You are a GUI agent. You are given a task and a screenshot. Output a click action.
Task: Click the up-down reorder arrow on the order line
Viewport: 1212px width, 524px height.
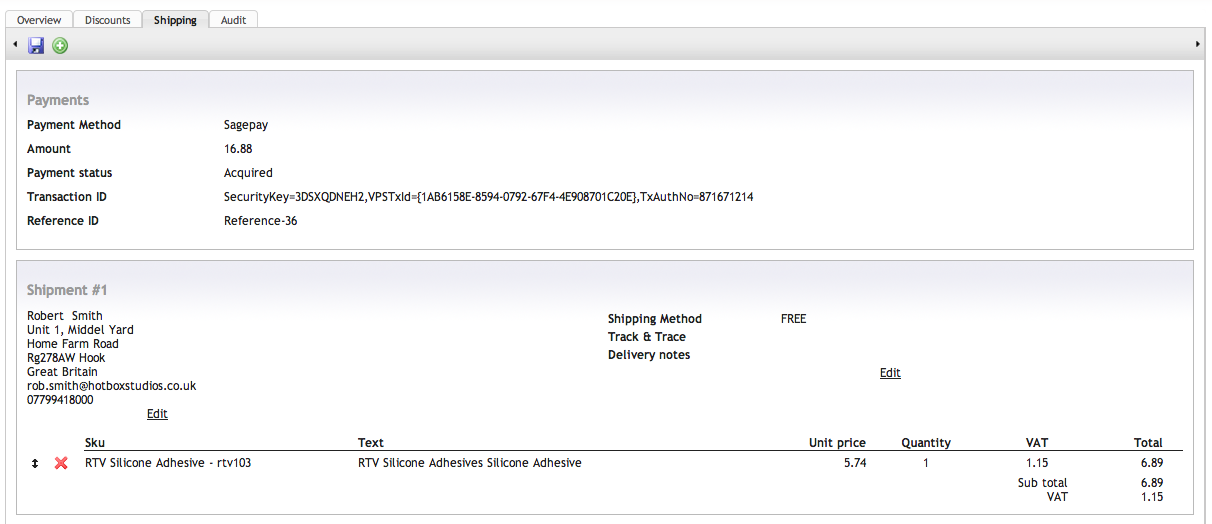click(x=35, y=464)
